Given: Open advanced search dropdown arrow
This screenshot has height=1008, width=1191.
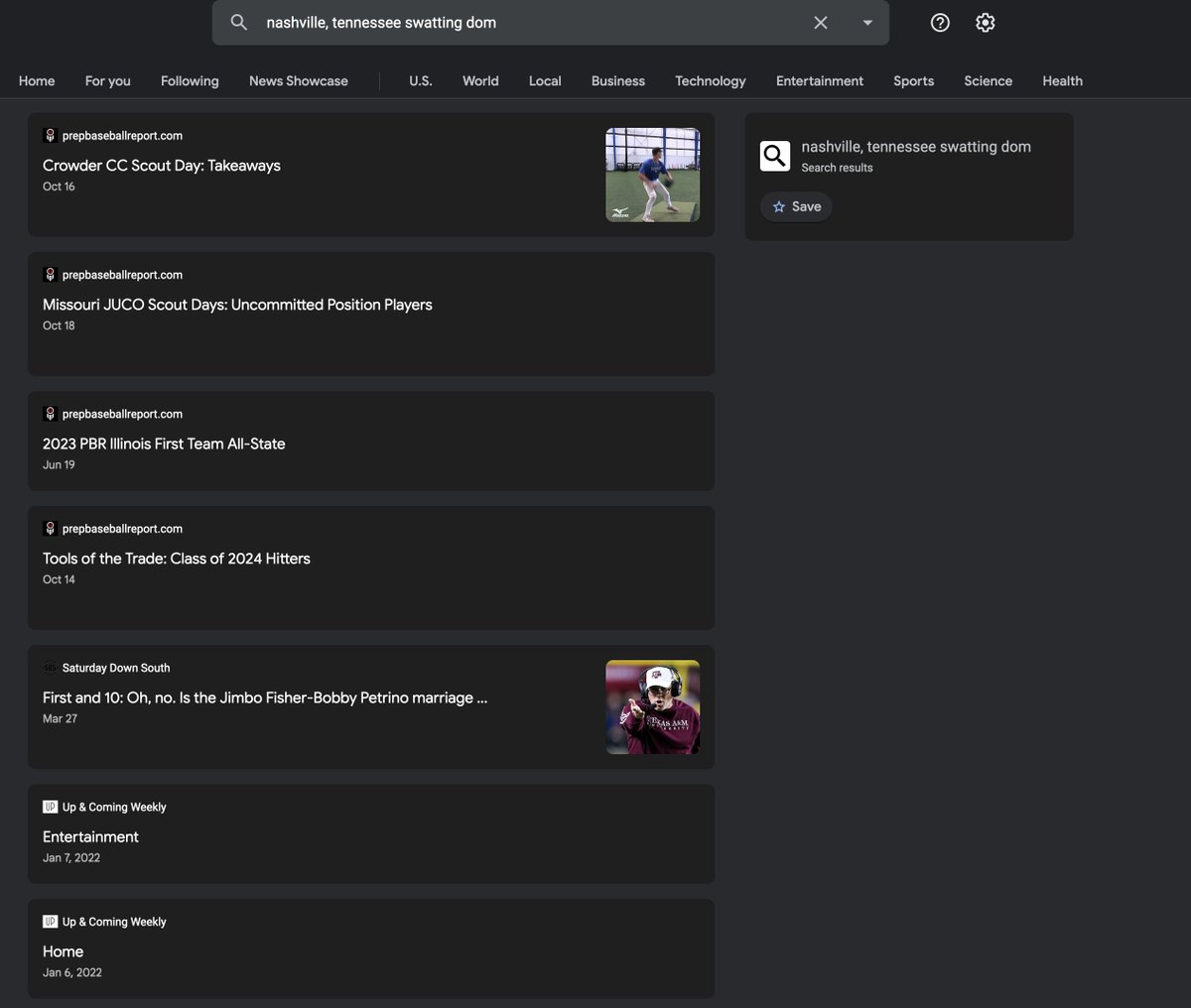Looking at the screenshot, I should [x=867, y=23].
